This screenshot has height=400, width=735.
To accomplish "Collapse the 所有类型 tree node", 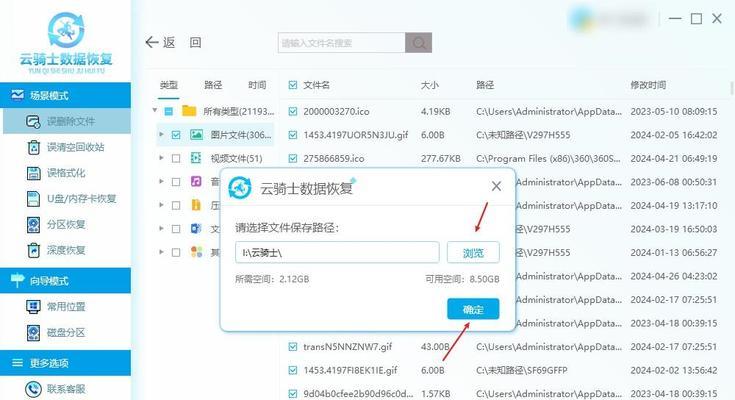I will pos(155,111).
